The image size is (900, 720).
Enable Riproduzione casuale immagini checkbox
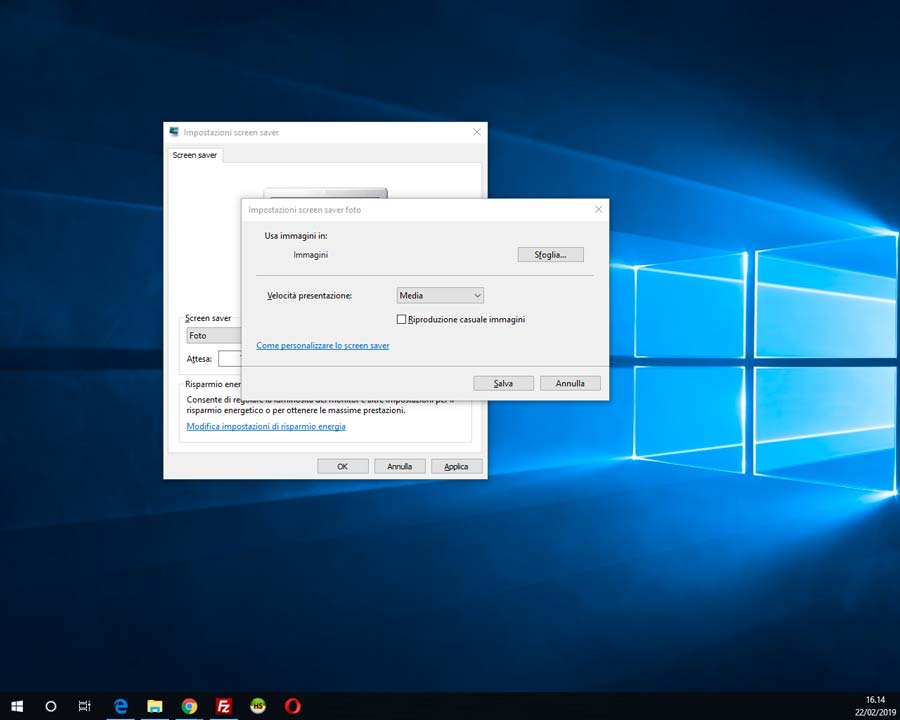pyautogui.click(x=401, y=319)
